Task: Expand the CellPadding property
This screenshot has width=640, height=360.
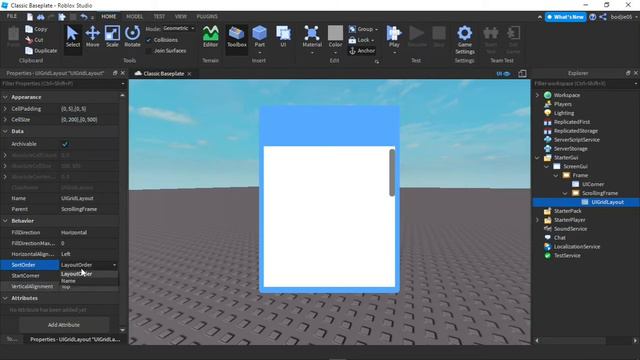Action: [5, 109]
